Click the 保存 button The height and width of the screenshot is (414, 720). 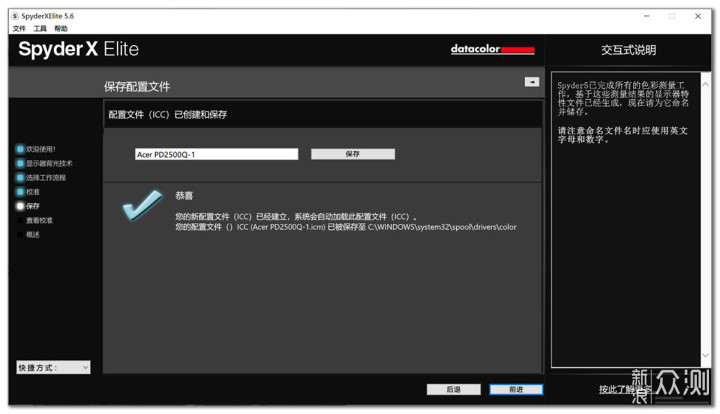click(x=353, y=154)
